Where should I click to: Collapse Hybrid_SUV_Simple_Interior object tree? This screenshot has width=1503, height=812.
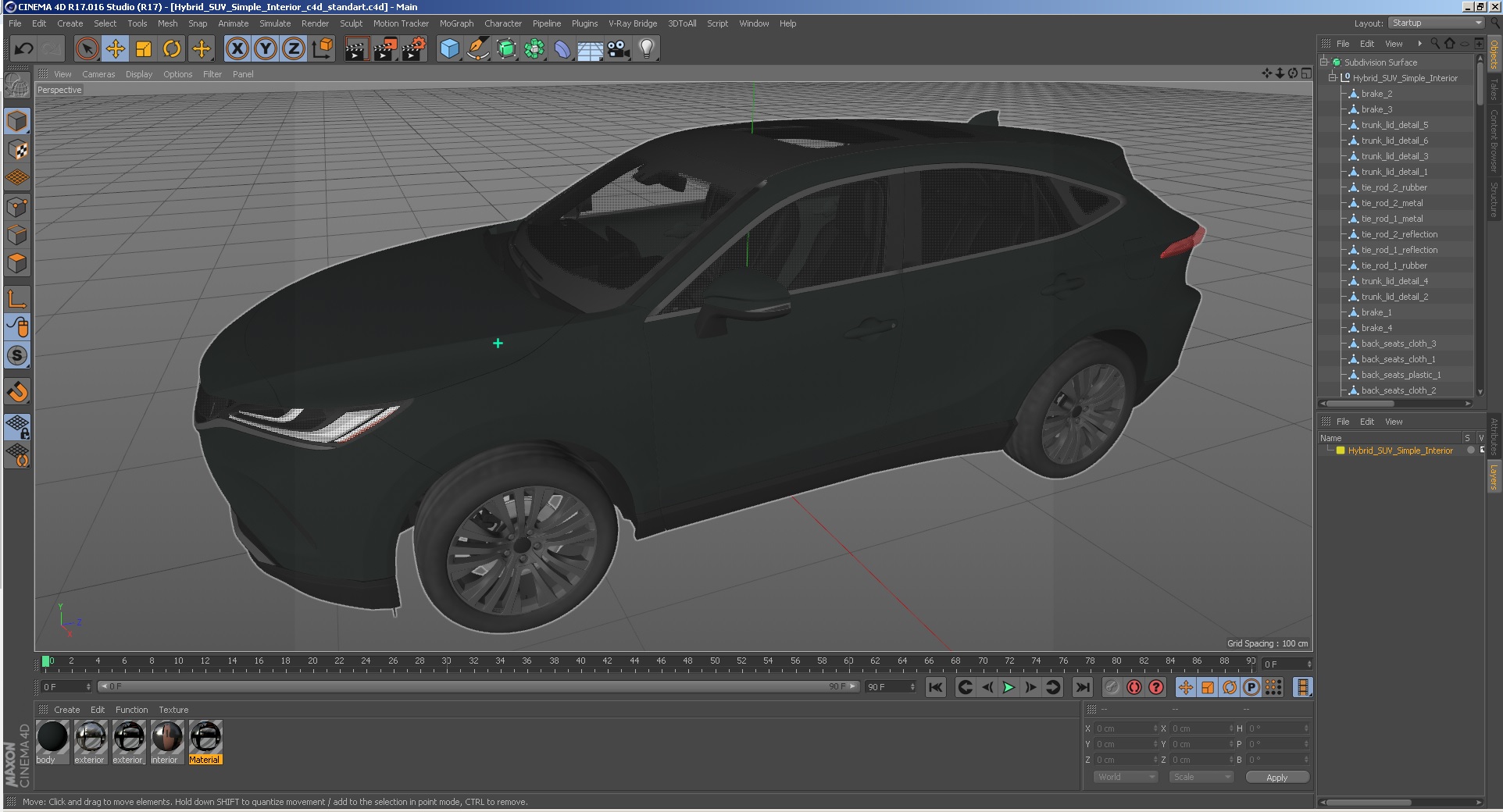tap(1333, 78)
